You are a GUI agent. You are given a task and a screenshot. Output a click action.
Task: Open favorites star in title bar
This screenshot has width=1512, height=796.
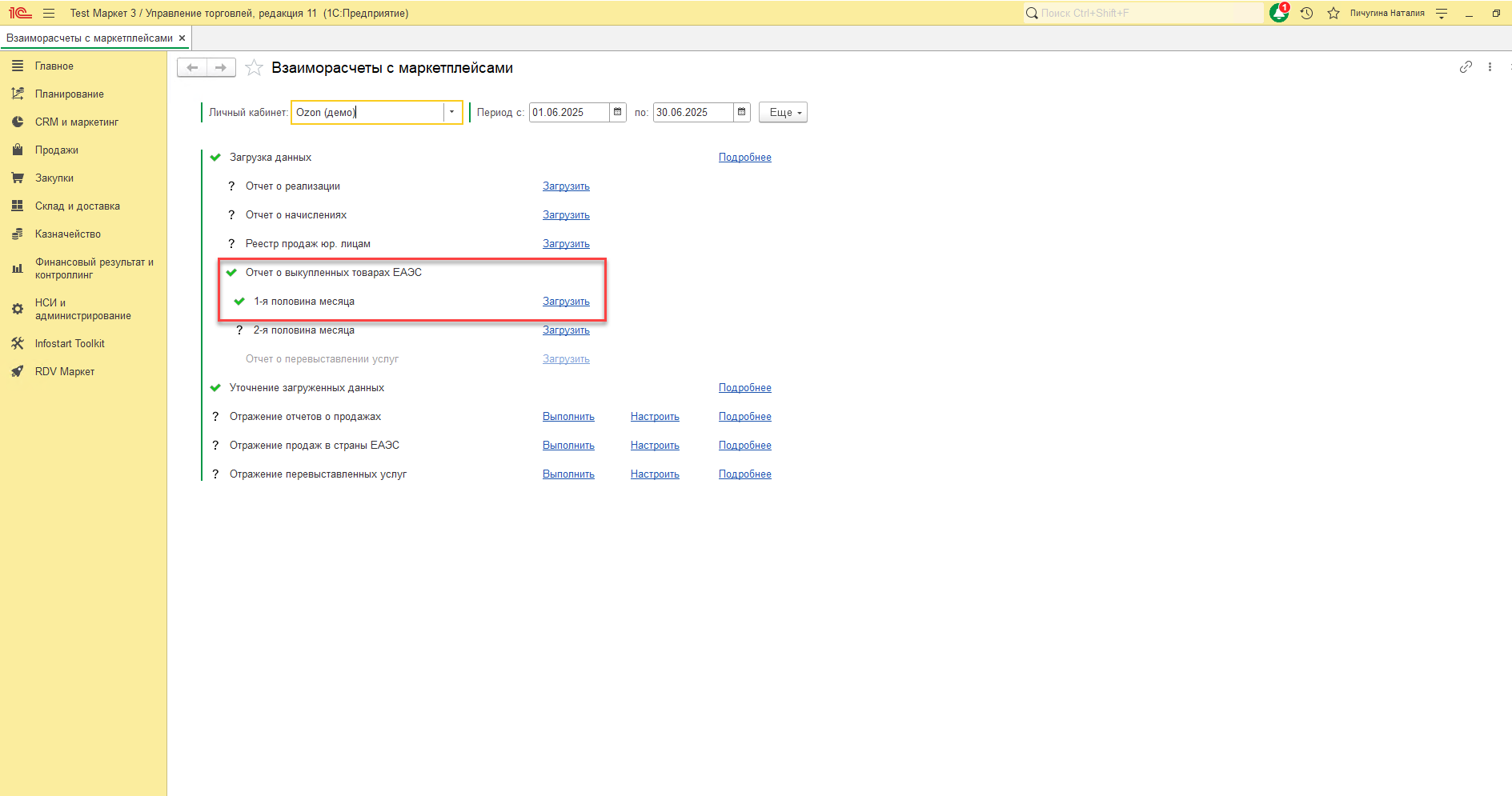click(x=1333, y=13)
